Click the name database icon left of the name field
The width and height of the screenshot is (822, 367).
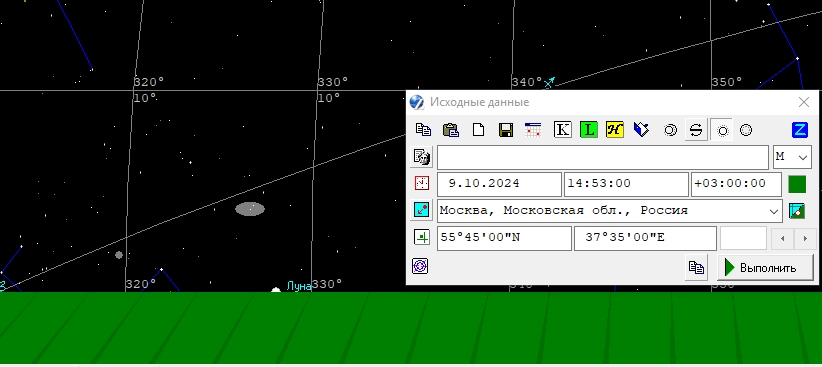point(421,157)
